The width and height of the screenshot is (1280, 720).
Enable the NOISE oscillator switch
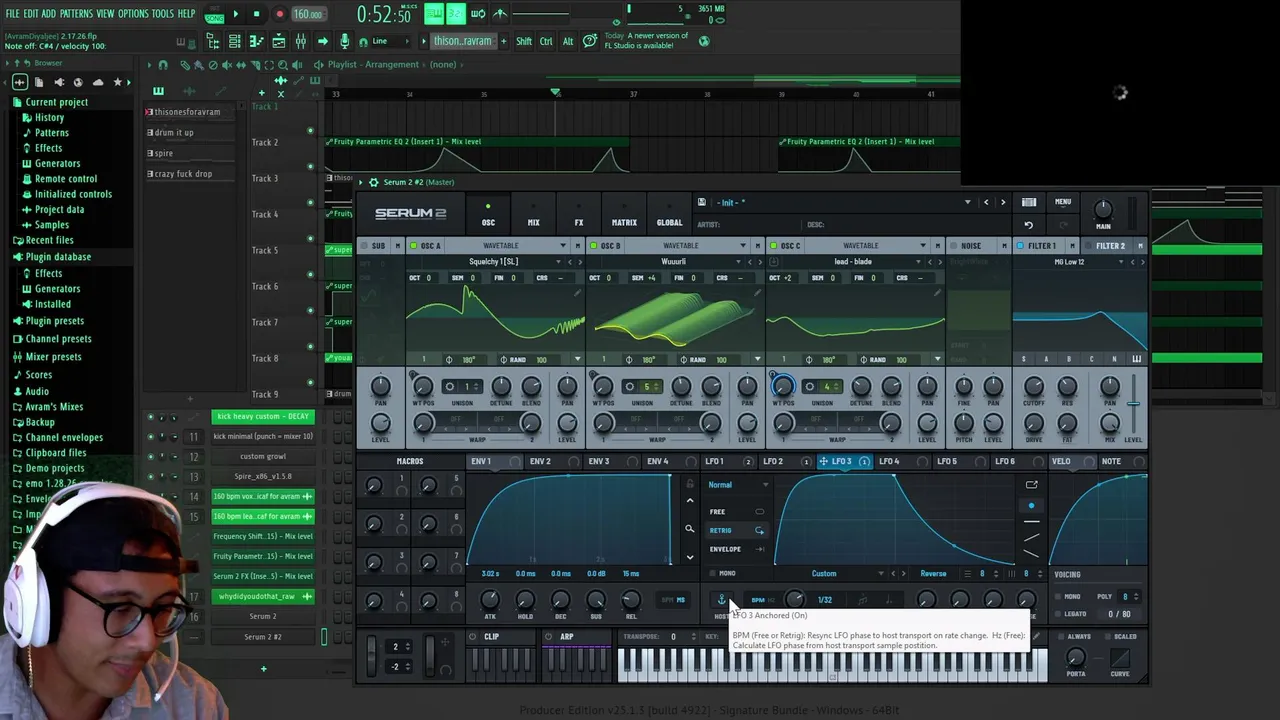coord(956,246)
